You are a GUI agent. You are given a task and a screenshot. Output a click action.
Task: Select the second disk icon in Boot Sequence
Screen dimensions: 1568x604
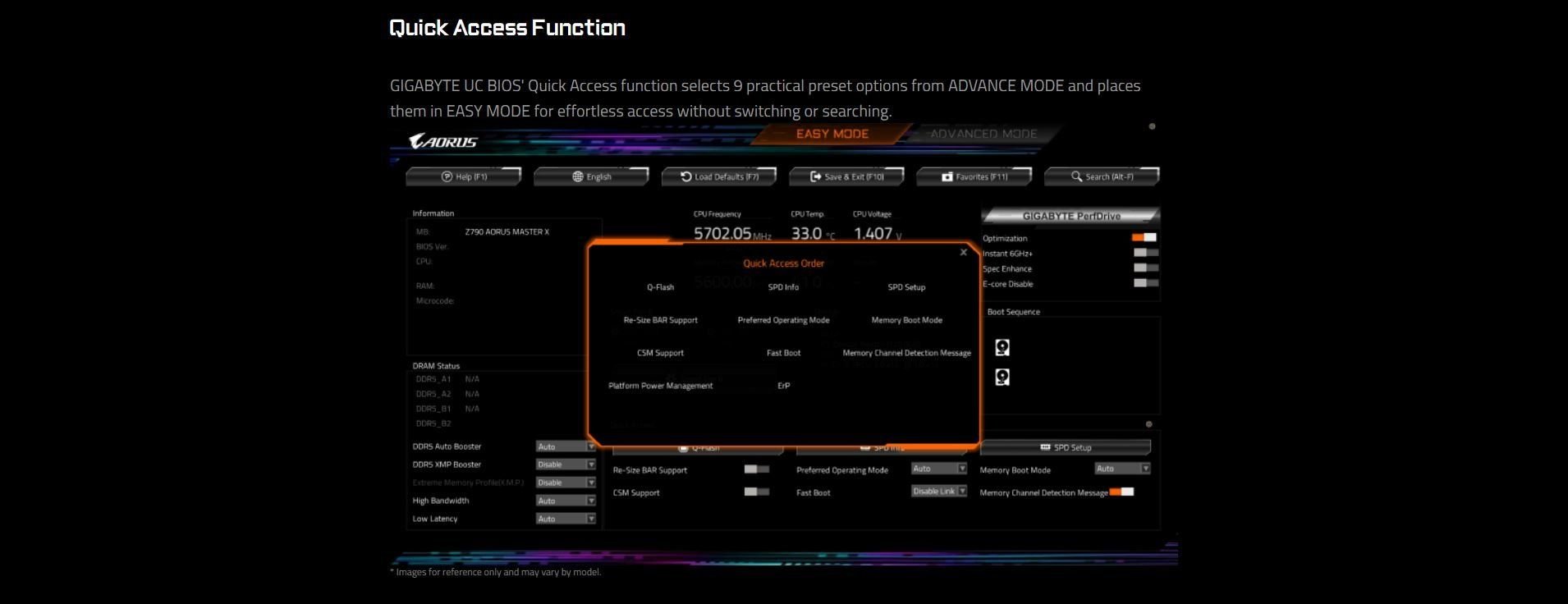pyautogui.click(x=1002, y=377)
